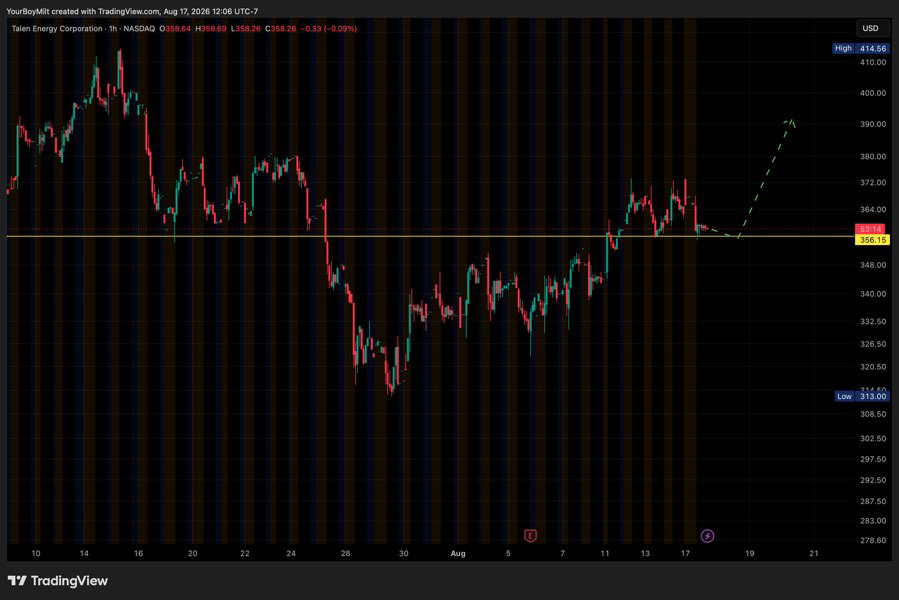Click the close value C358.26
The width and height of the screenshot is (899, 600).
[x=280, y=29]
